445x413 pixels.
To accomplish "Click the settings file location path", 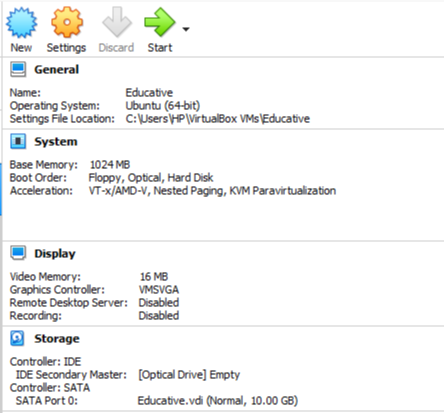I will click(218, 118).
